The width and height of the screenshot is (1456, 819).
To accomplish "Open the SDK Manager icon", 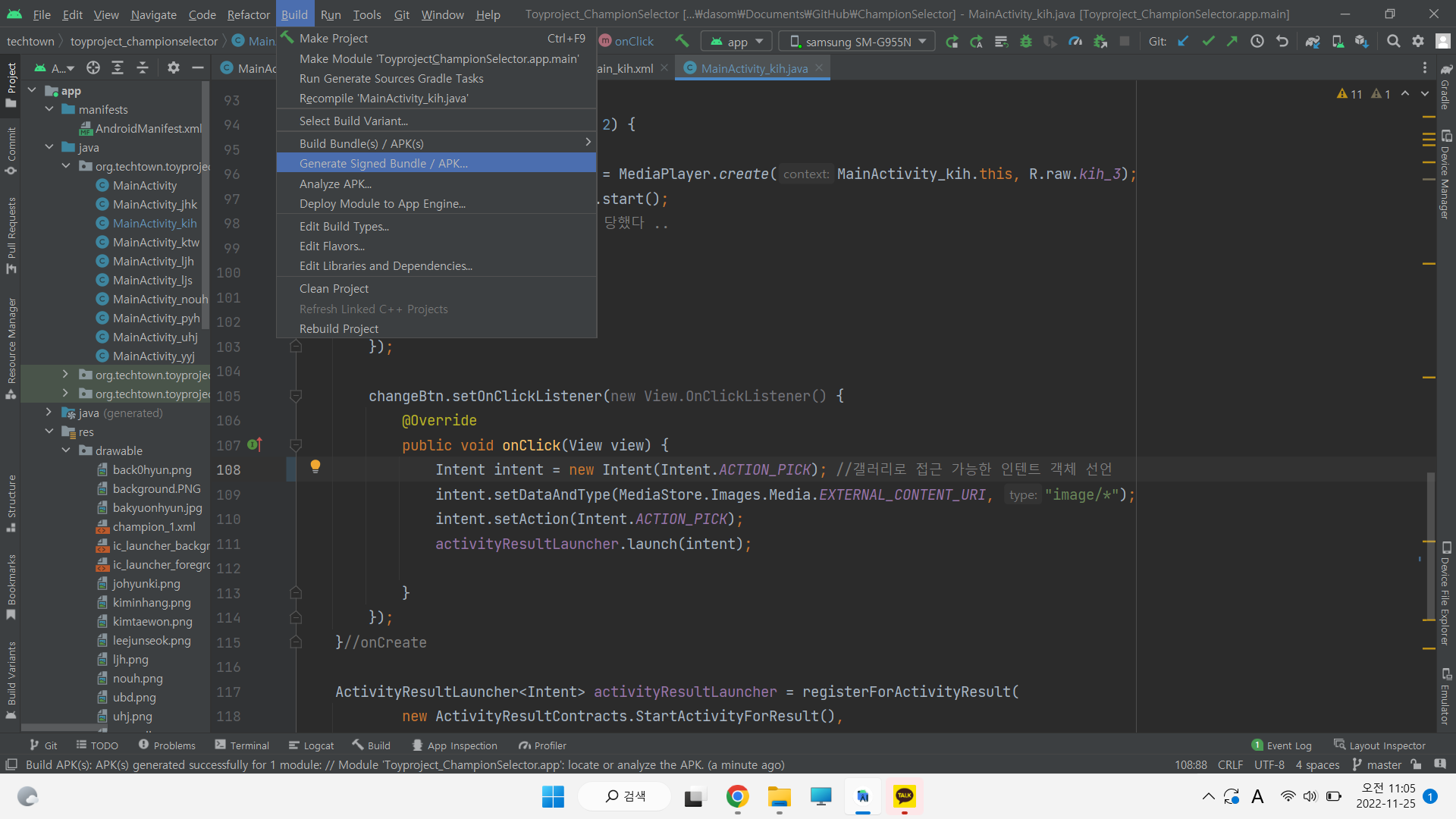I will [1362, 41].
